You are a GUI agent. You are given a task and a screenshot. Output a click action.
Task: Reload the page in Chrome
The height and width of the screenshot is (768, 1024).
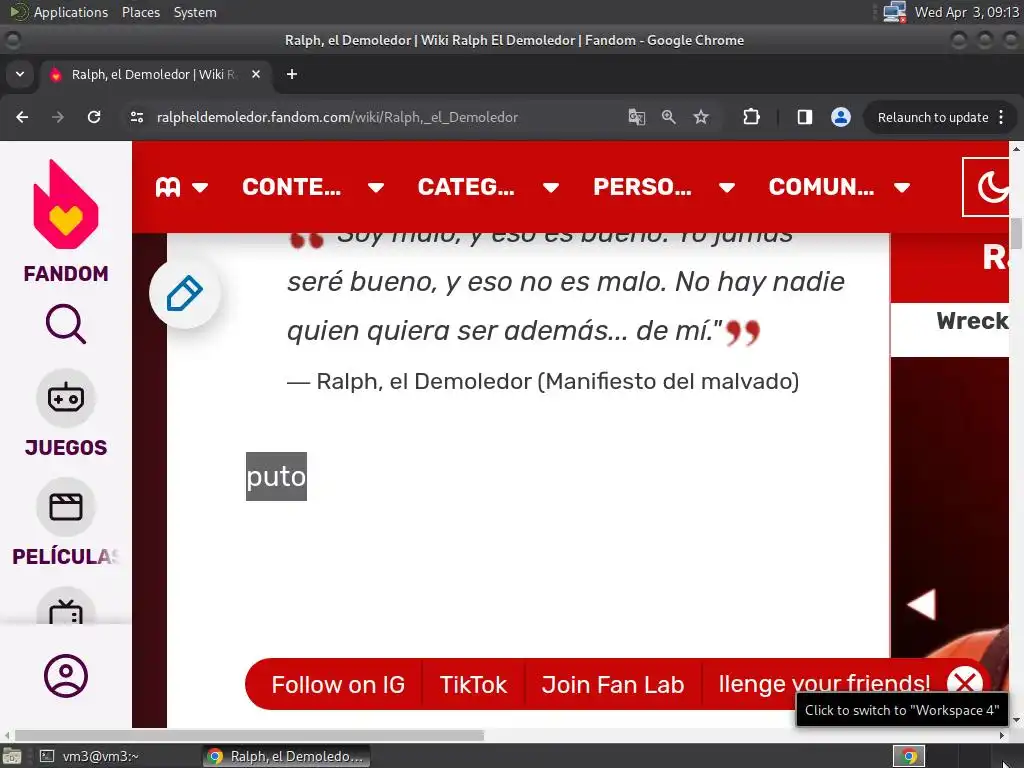tap(94, 117)
